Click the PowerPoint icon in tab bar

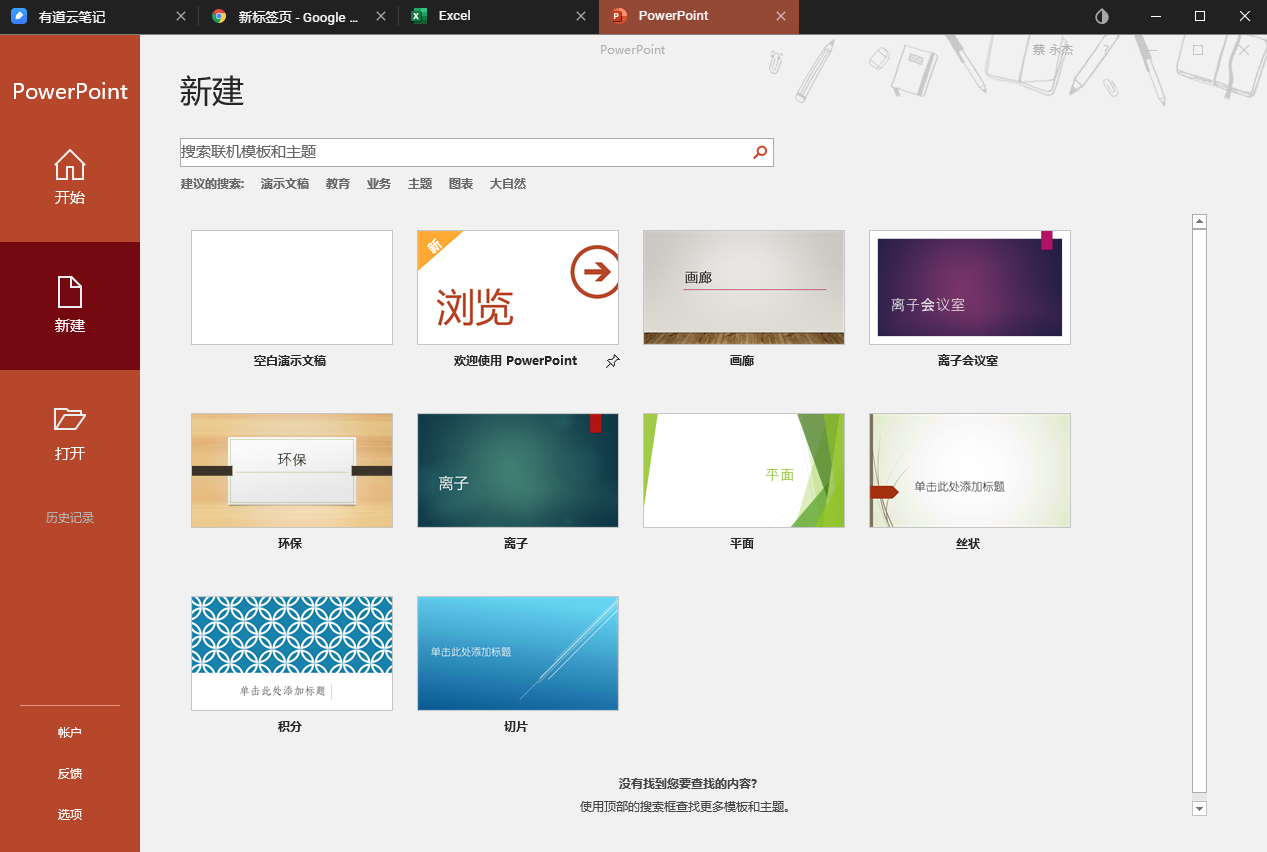tap(619, 16)
